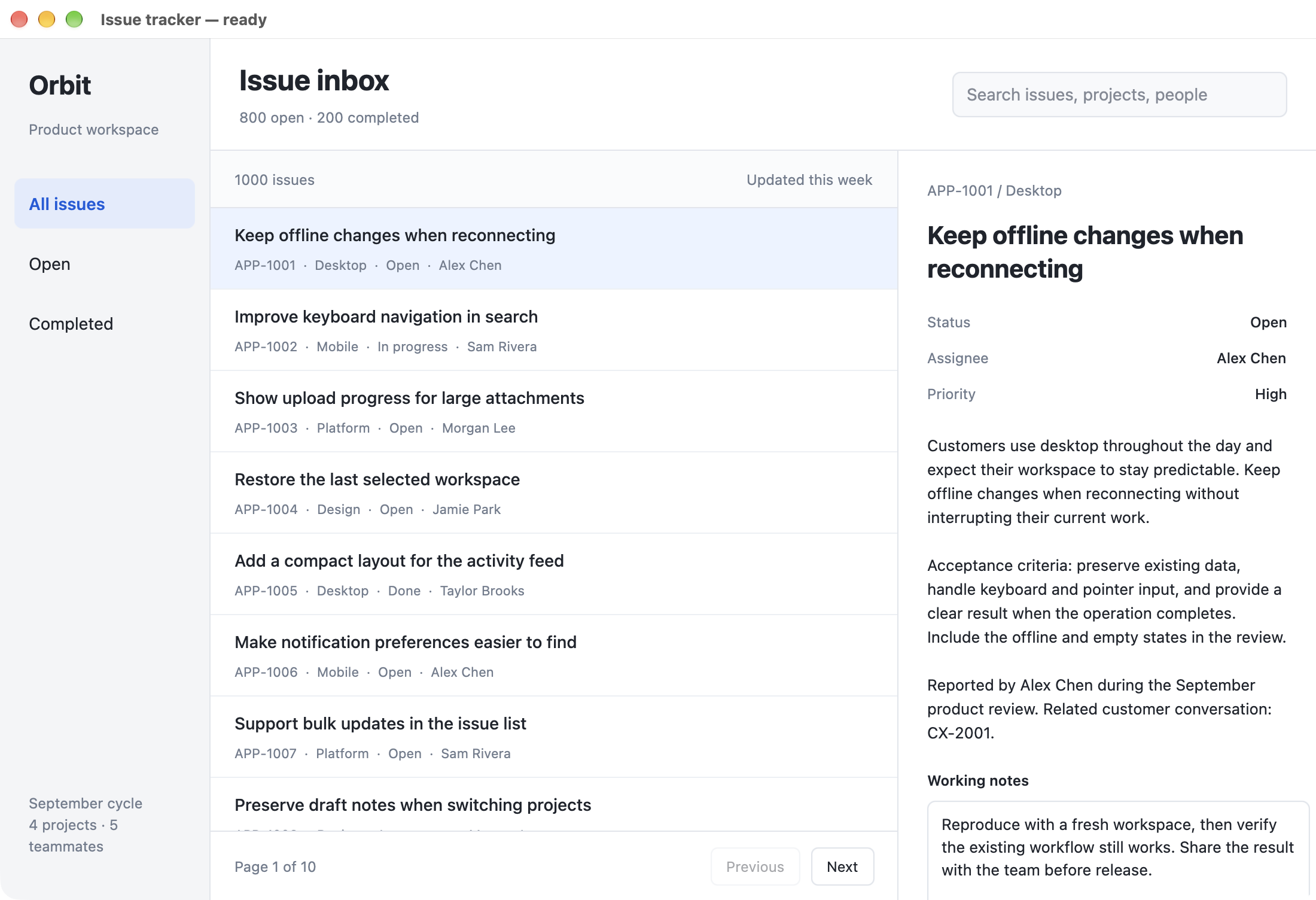Viewport: 1316px width, 900px height.
Task: Click the Issue inbox heading
Action: 314,80
